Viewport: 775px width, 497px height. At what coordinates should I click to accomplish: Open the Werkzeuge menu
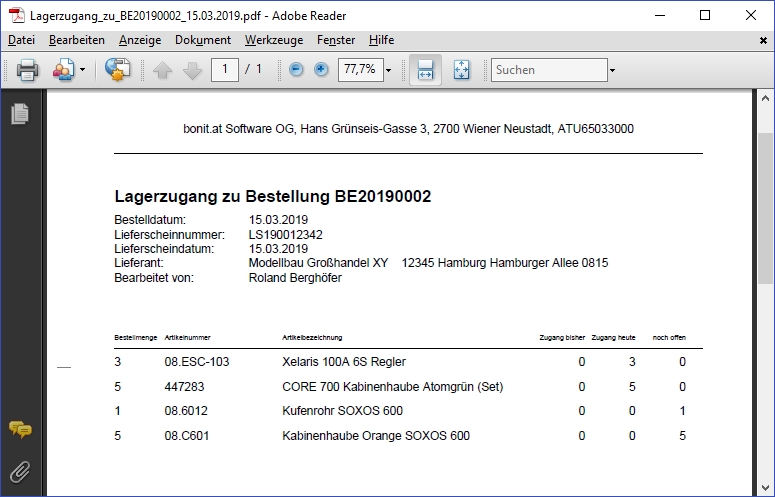coord(274,40)
